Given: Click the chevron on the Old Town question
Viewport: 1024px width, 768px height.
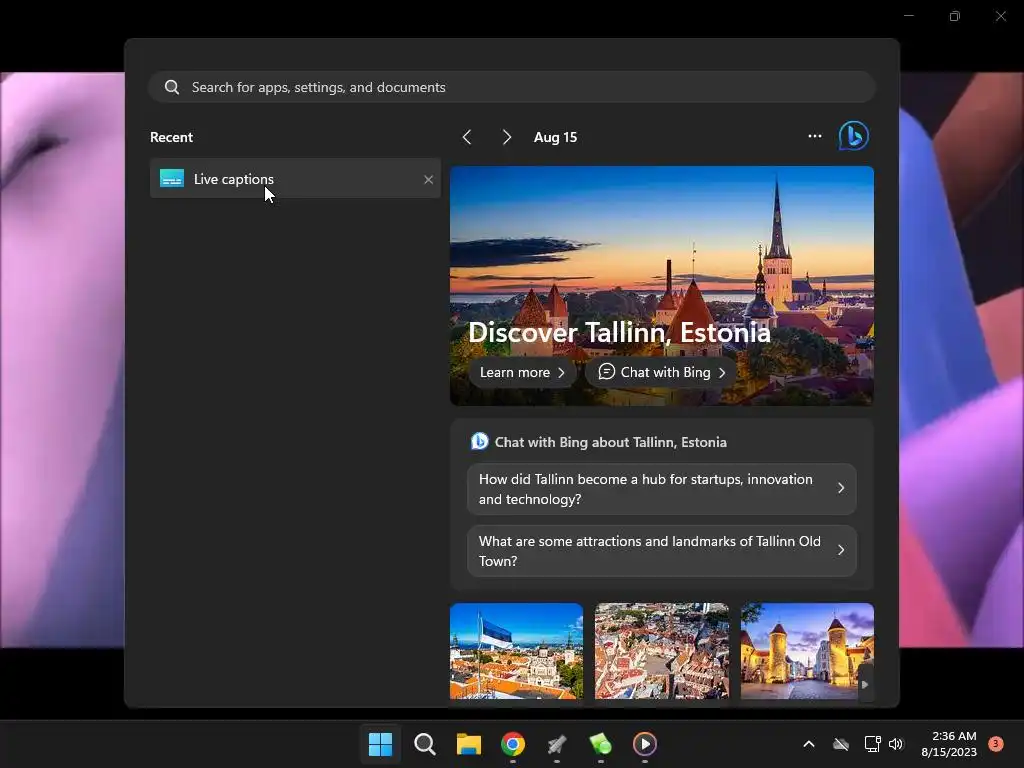Looking at the screenshot, I should point(841,550).
